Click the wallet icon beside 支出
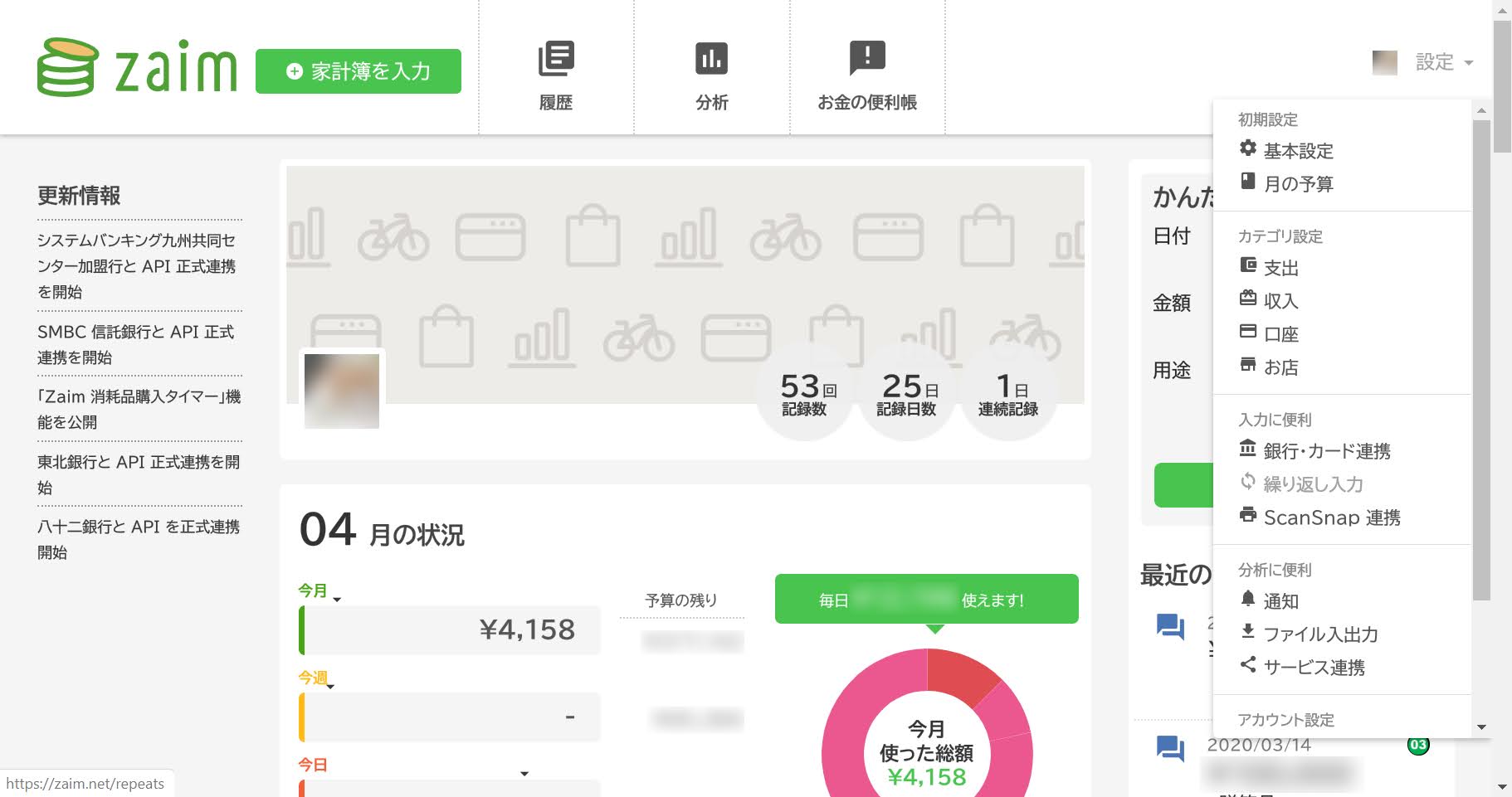 tap(1248, 265)
